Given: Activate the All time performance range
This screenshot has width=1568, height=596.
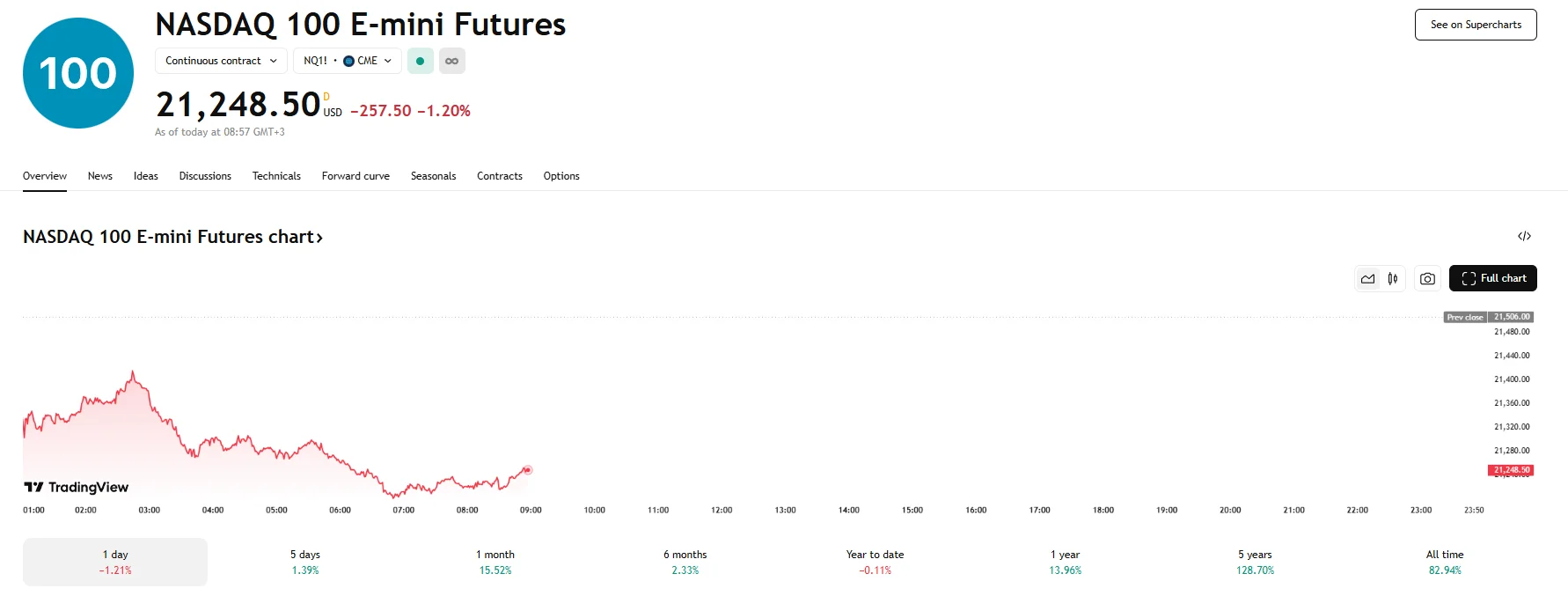Looking at the screenshot, I should click(x=1445, y=561).
